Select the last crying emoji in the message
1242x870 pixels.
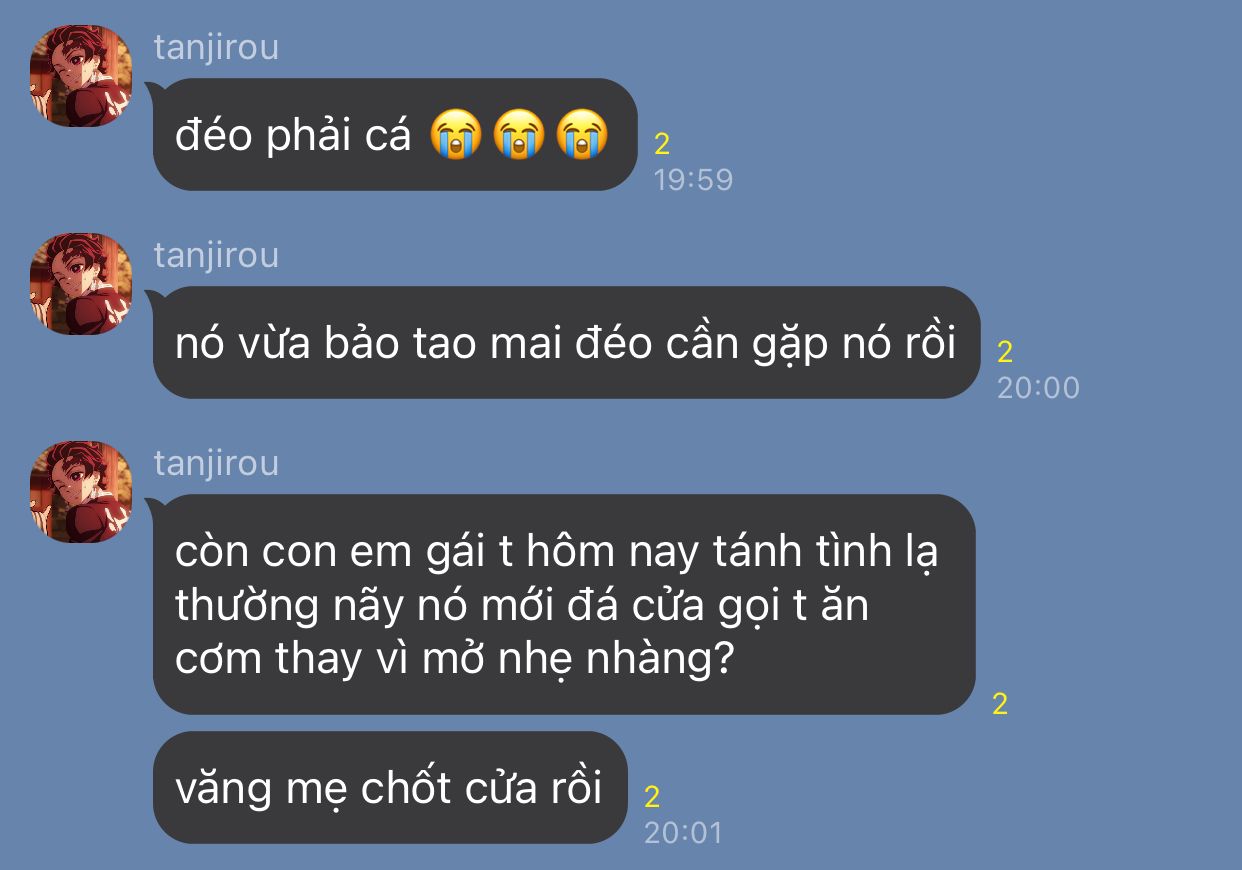coord(582,136)
